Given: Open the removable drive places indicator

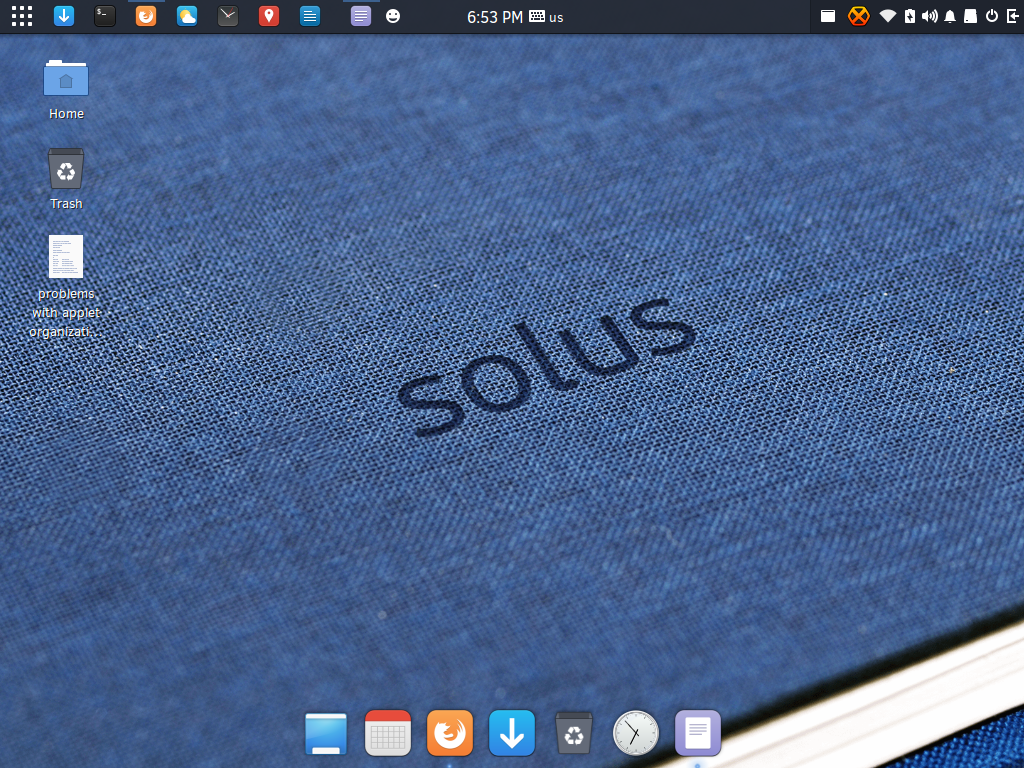Looking at the screenshot, I should coord(970,16).
